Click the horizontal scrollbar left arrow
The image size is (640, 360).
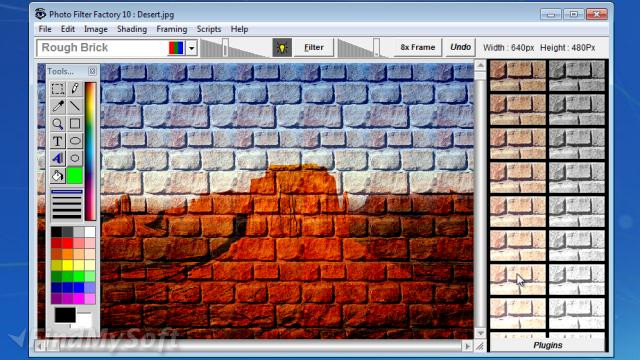(x=40, y=346)
